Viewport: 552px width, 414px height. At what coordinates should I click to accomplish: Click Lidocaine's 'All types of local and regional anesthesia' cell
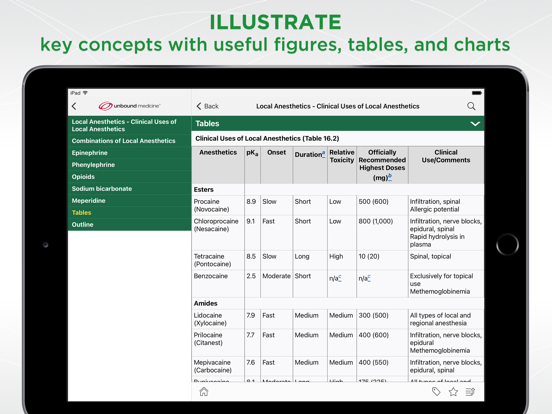pyautogui.click(x=446, y=319)
